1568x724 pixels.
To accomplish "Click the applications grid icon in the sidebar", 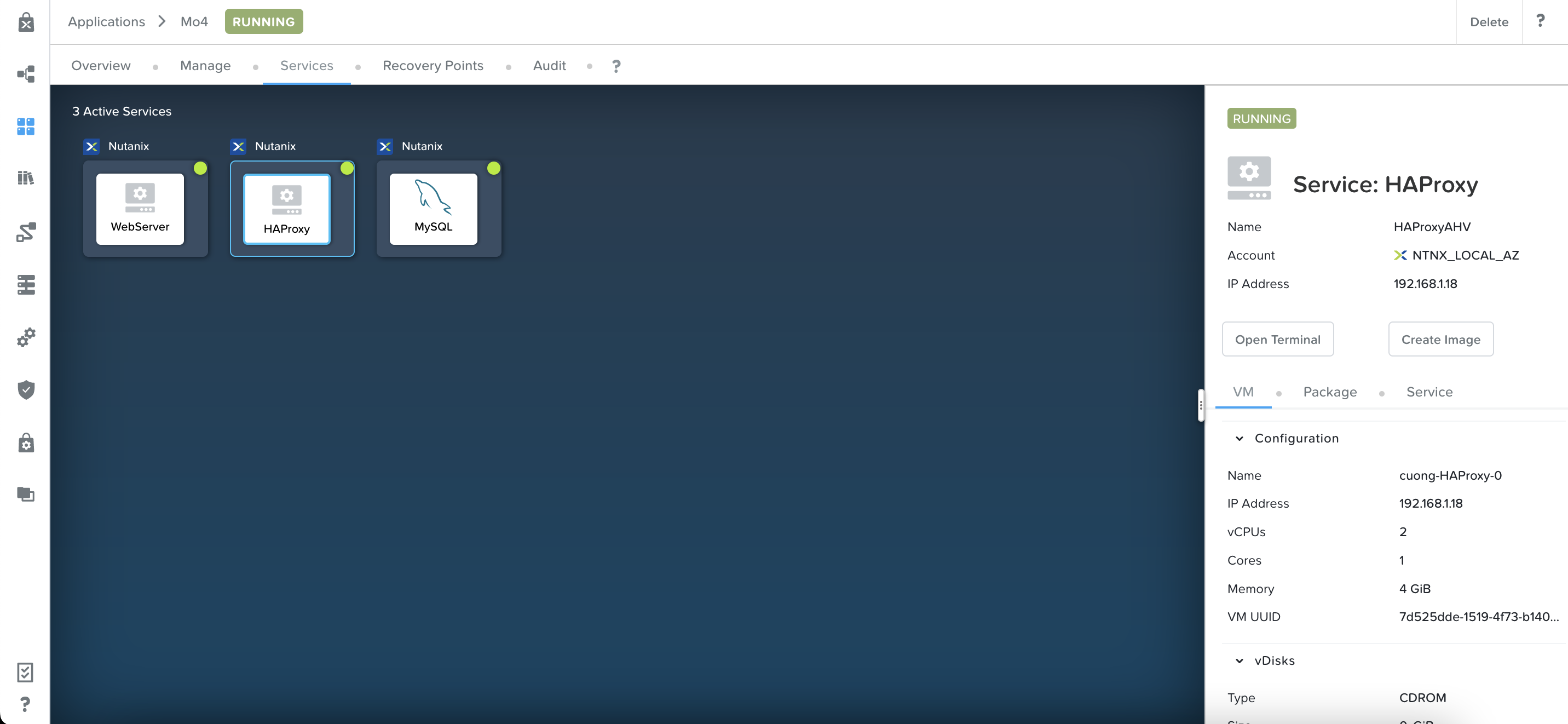I will [x=26, y=127].
